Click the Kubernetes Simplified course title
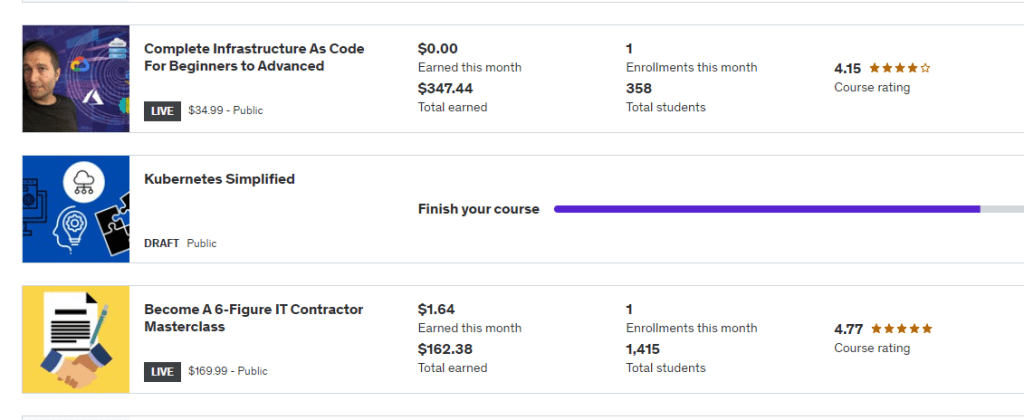Viewport: 1024px width, 420px height. pos(219,179)
